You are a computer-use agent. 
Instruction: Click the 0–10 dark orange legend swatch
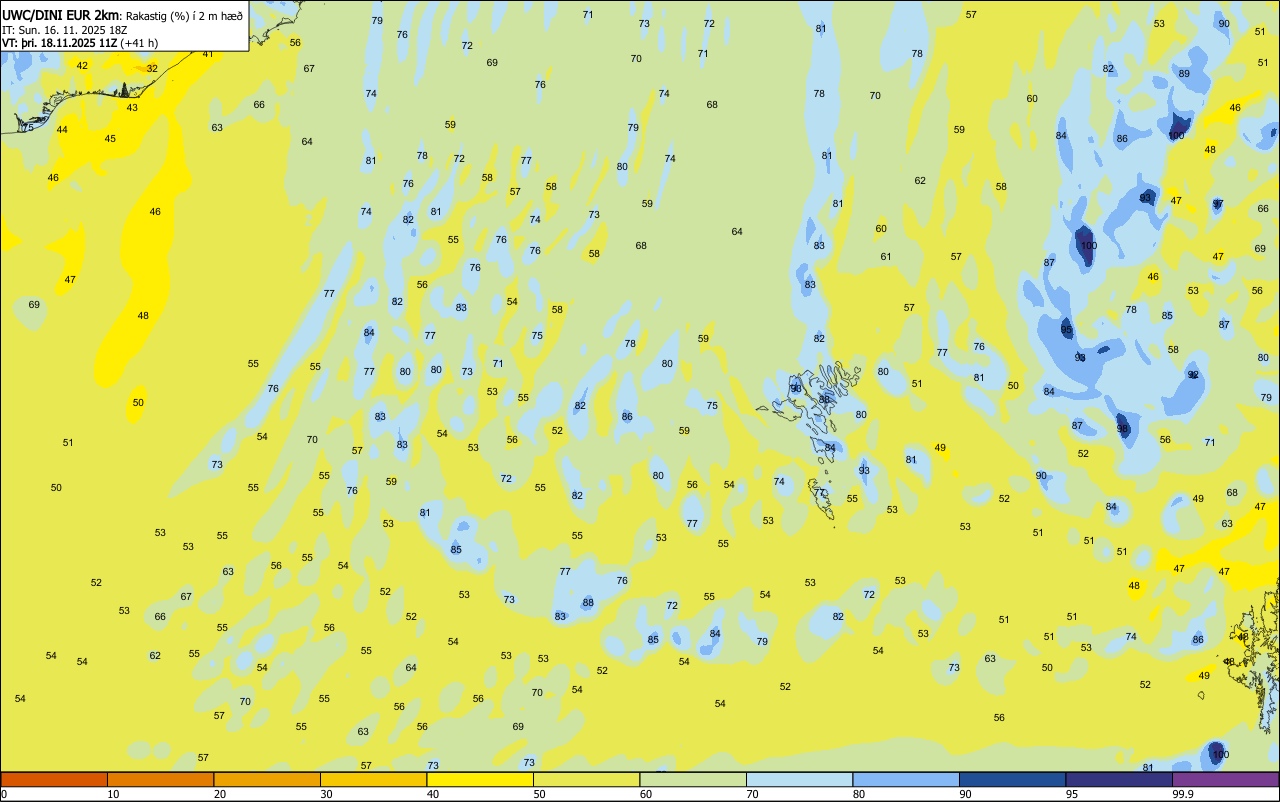coord(54,779)
